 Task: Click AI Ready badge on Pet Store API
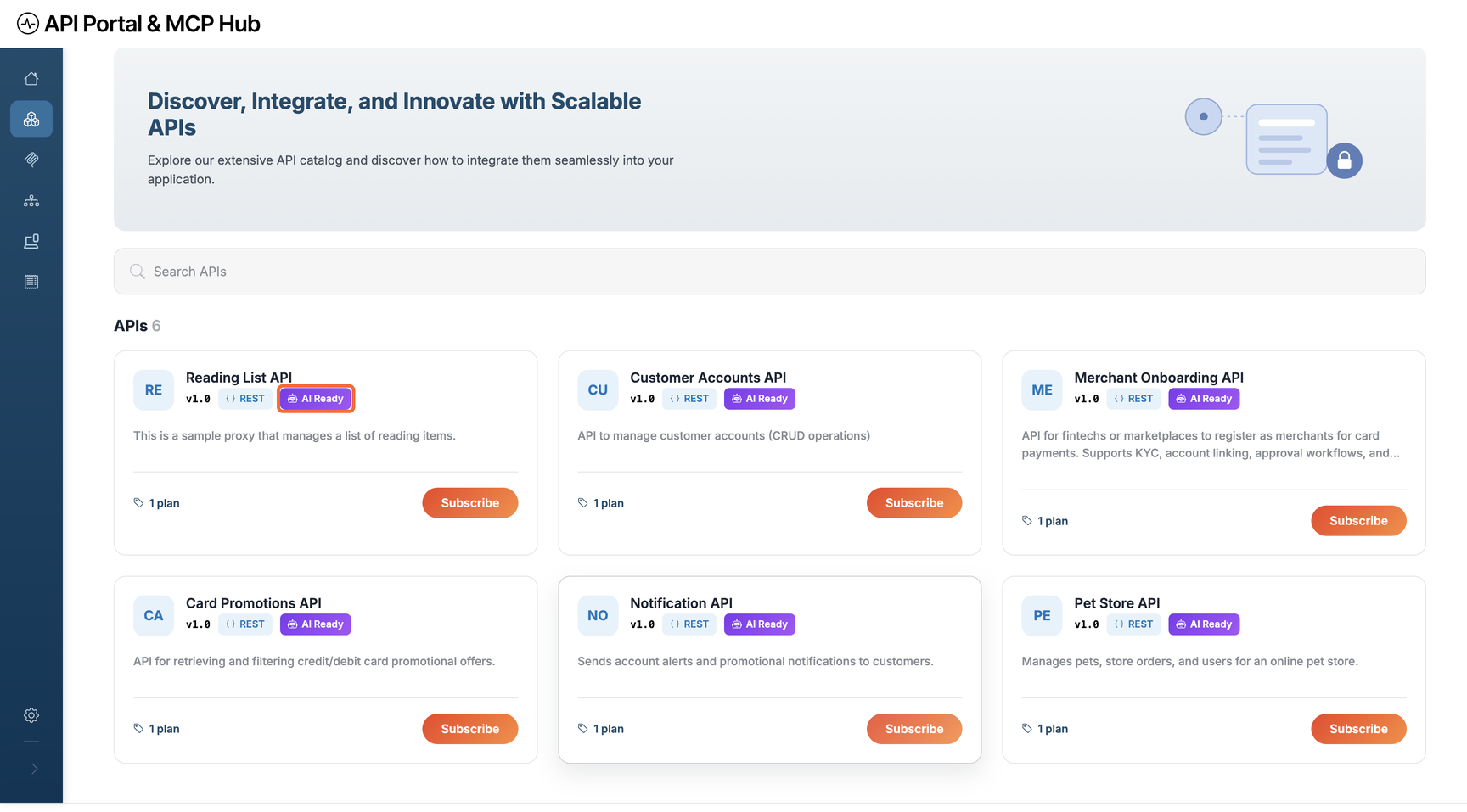tap(1204, 624)
